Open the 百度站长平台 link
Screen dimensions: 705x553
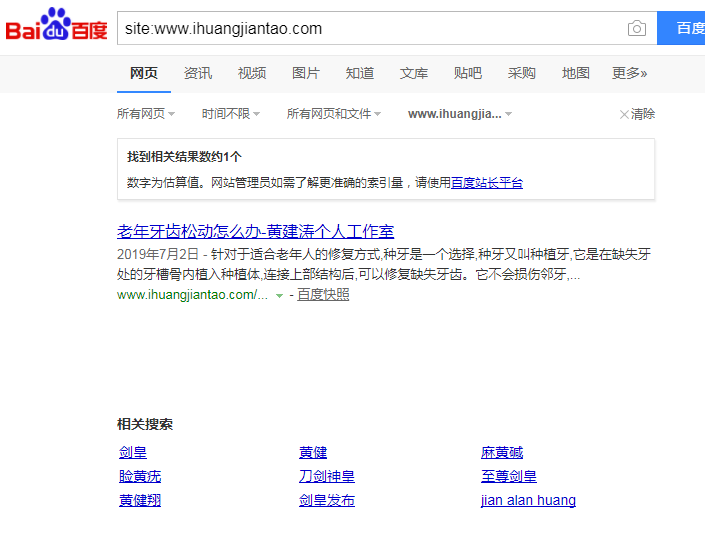coord(486,183)
